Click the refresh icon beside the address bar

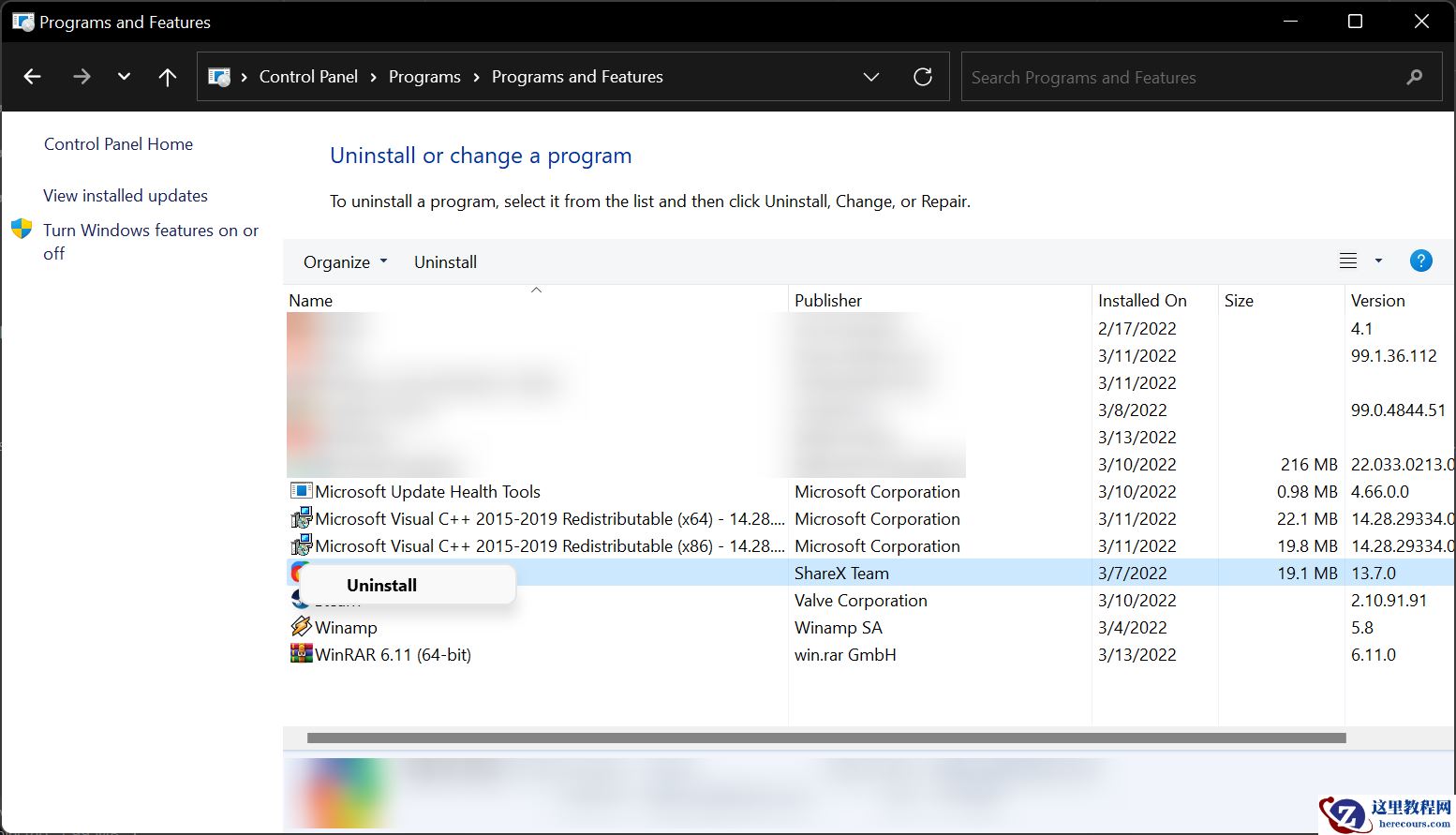[x=923, y=76]
